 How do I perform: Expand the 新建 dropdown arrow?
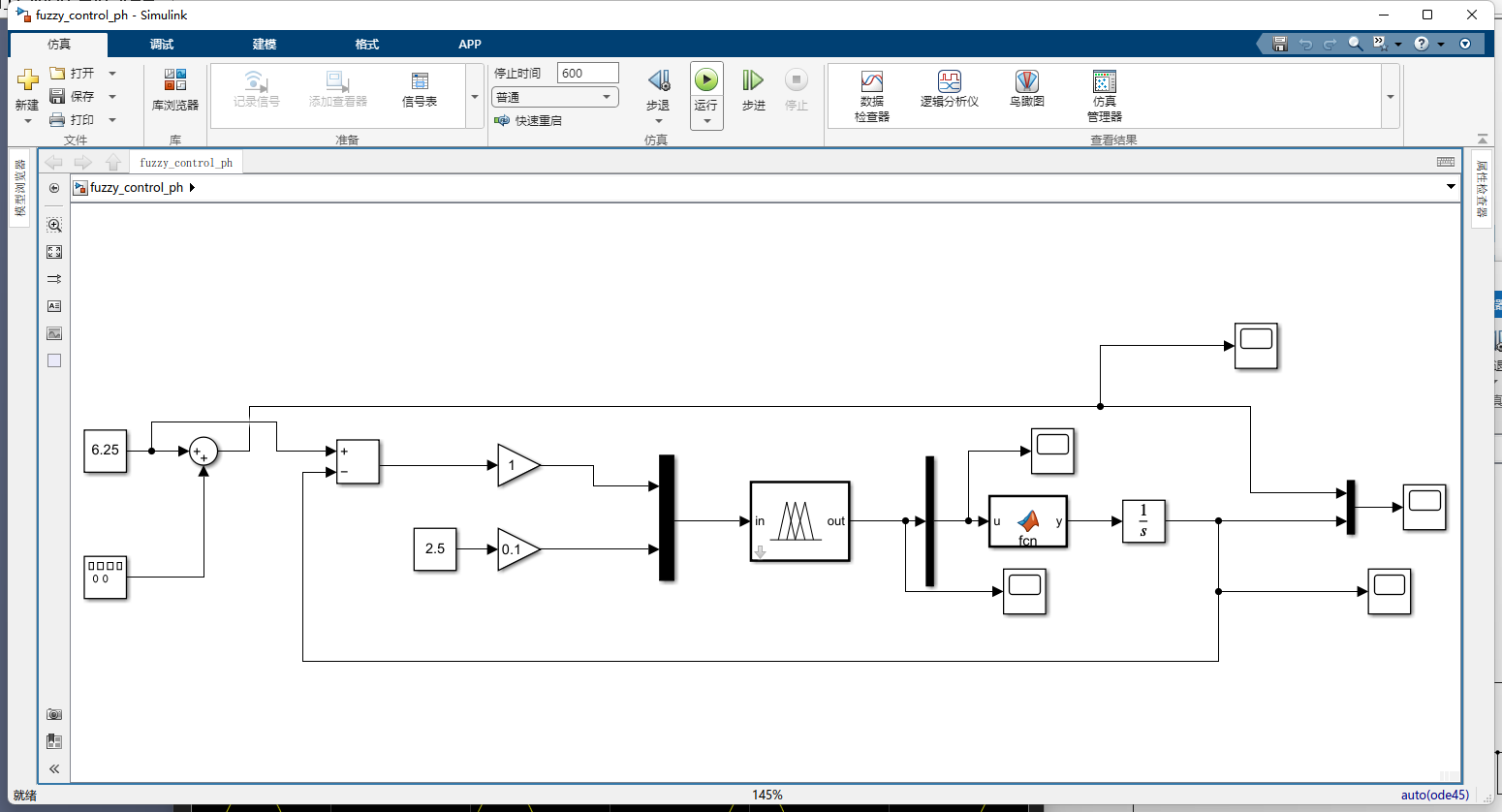point(27,121)
